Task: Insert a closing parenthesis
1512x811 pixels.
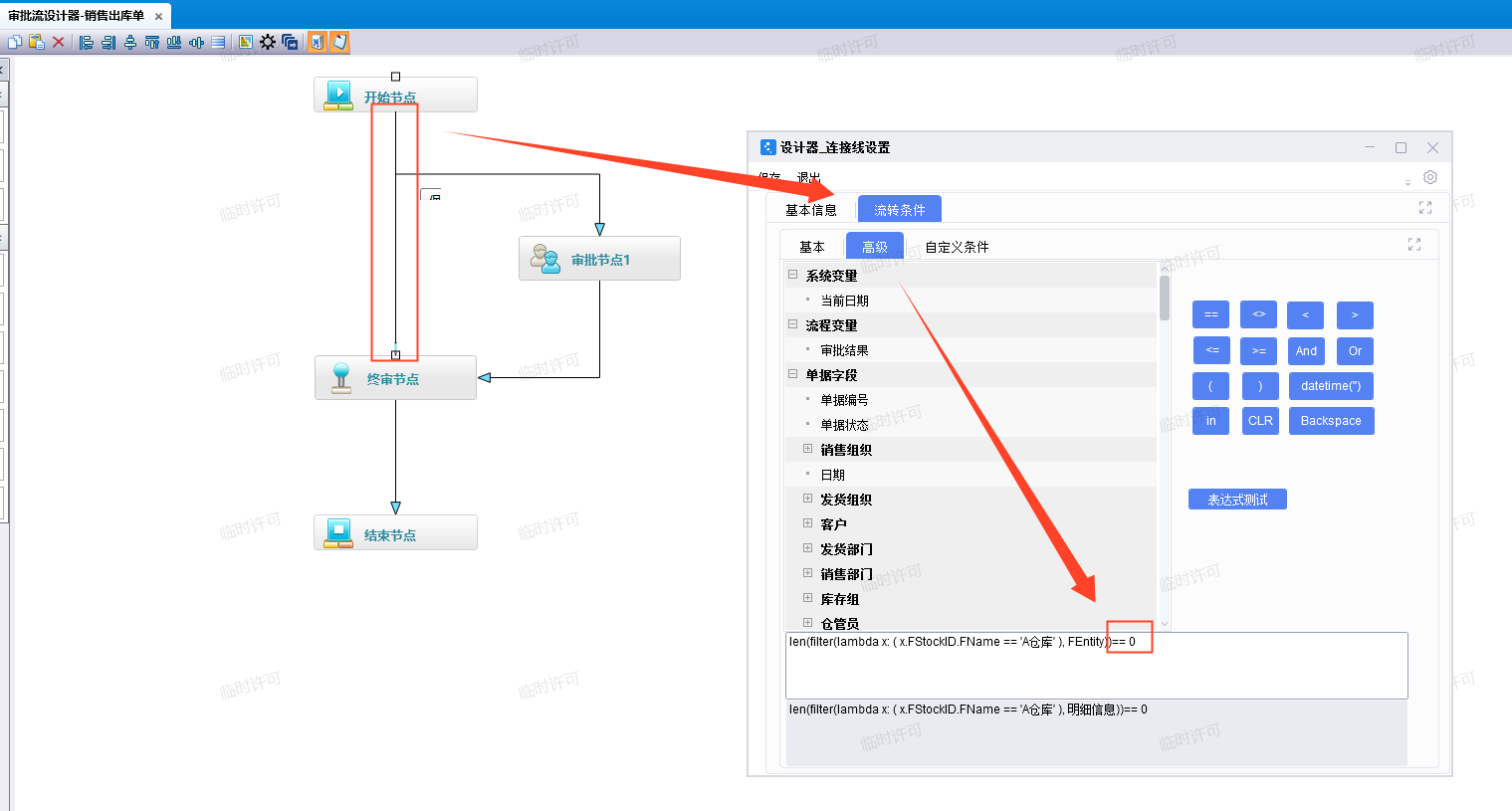Action: tap(1259, 386)
